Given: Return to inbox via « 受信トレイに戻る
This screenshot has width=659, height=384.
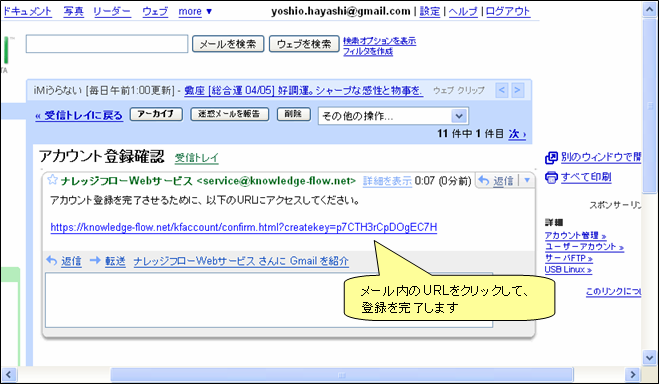Looking at the screenshot, I should point(79,116).
